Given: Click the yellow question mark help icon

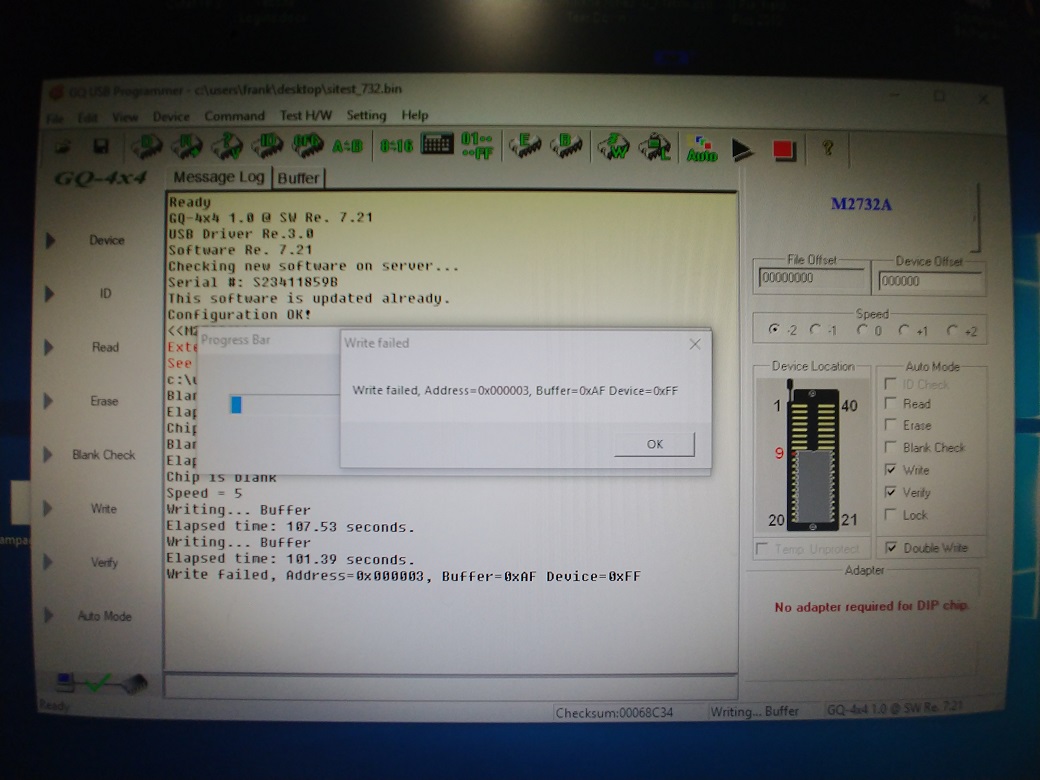Looking at the screenshot, I should tap(827, 148).
